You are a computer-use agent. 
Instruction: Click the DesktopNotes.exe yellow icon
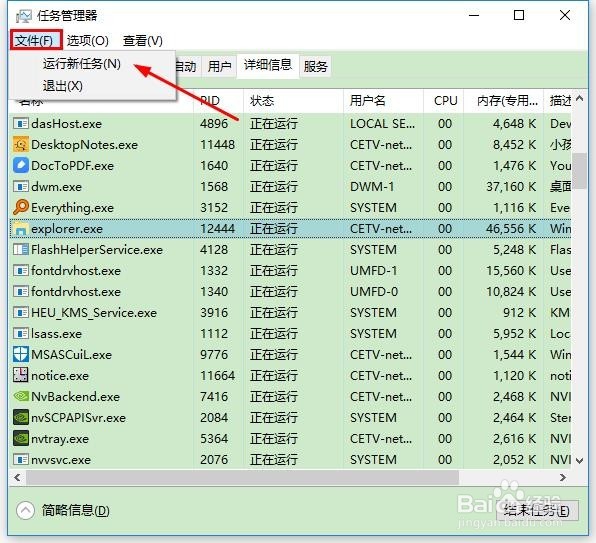point(21,144)
